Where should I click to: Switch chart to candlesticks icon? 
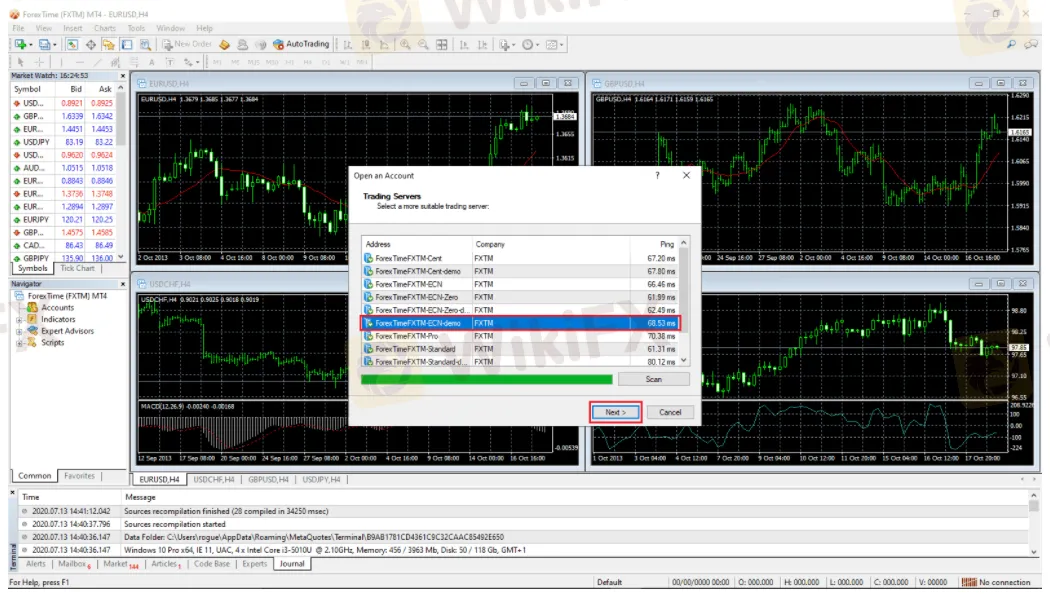tap(366, 44)
